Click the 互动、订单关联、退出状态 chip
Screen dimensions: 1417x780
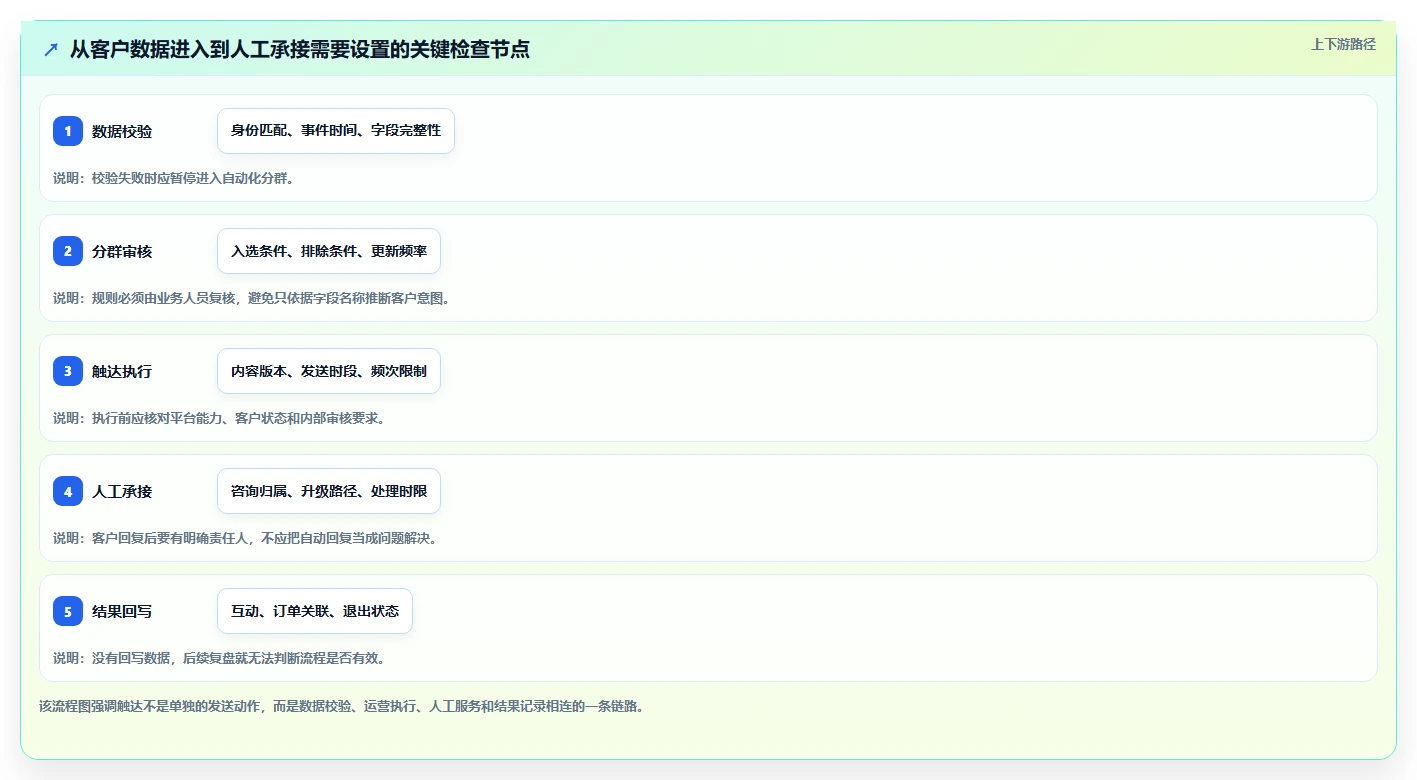pos(315,611)
